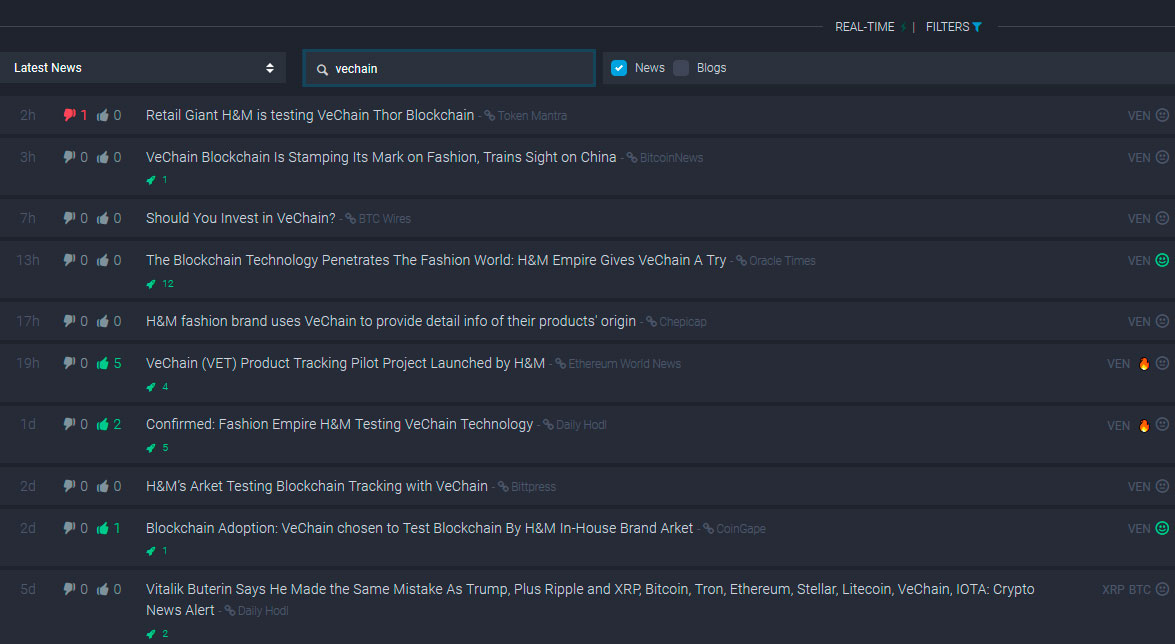Viewport: 1175px width, 644px height.
Task: Open Vitalik Buterin Same Mistake As Trump article
Action: 590,599
